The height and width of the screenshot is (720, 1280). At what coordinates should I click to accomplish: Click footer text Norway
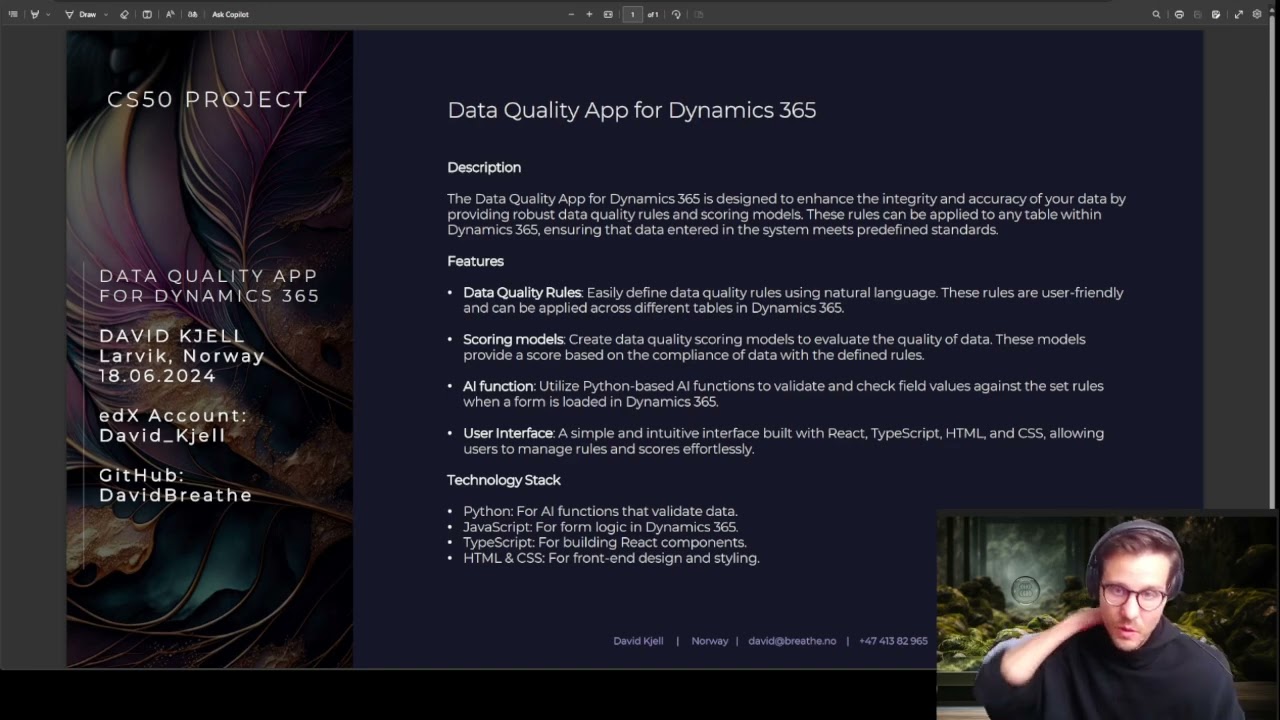(710, 641)
